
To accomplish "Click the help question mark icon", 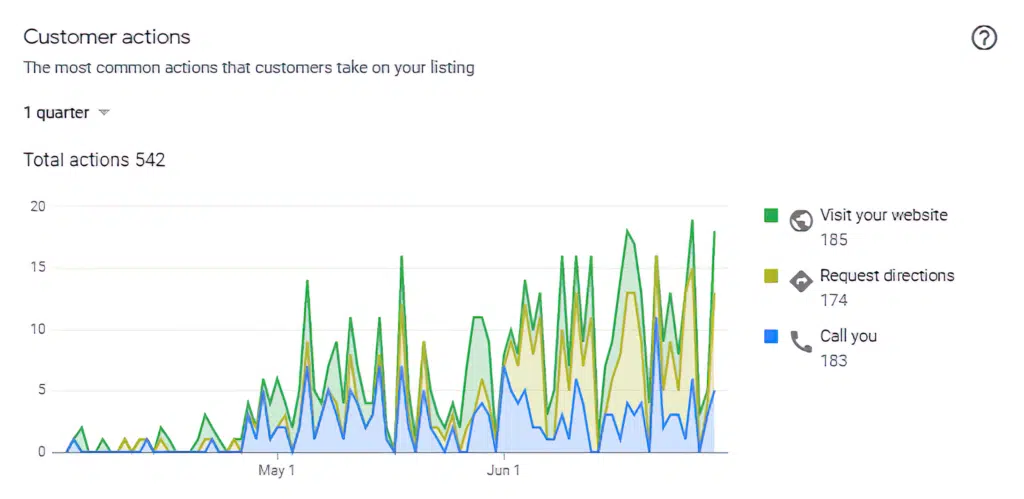I will pos(984,39).
